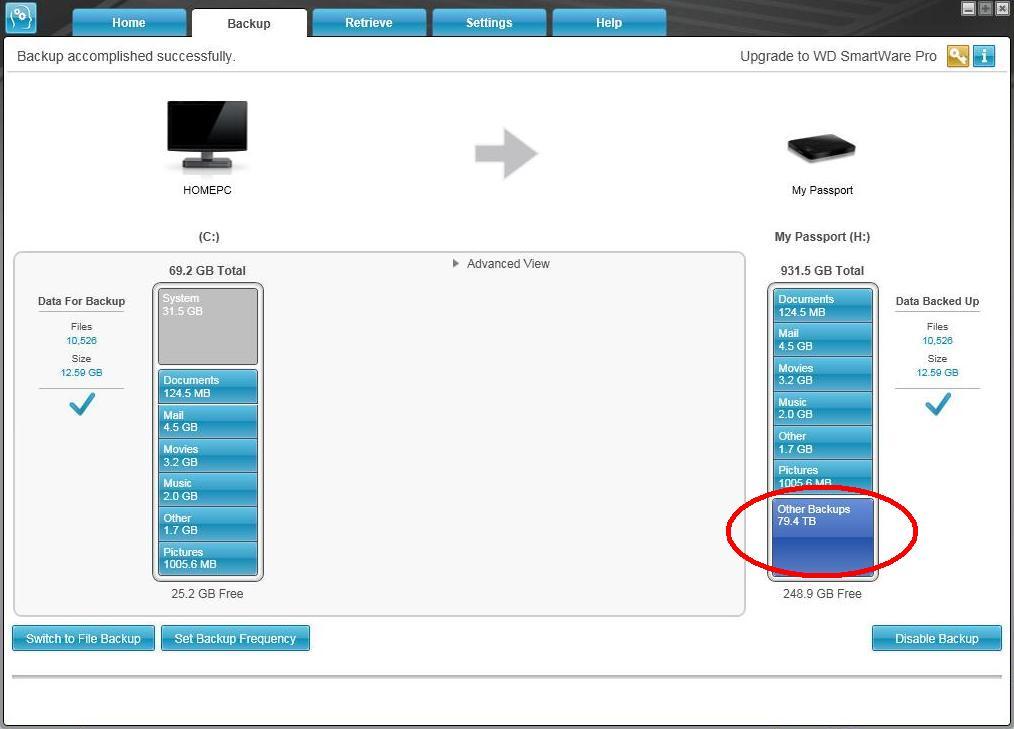The height and width of the screenshot is (729, 1014).
Task: Select Pictures category on the C: drive gauge
Action: (x=208, y=558)
